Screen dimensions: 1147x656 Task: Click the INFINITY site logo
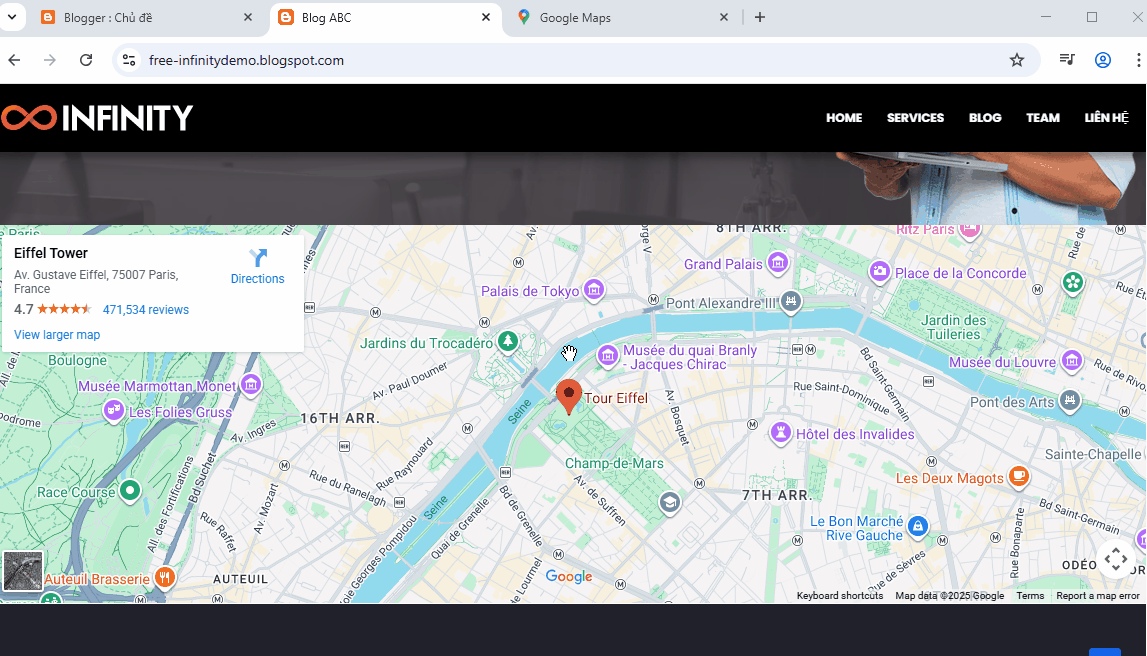click(x=97, y=118)
